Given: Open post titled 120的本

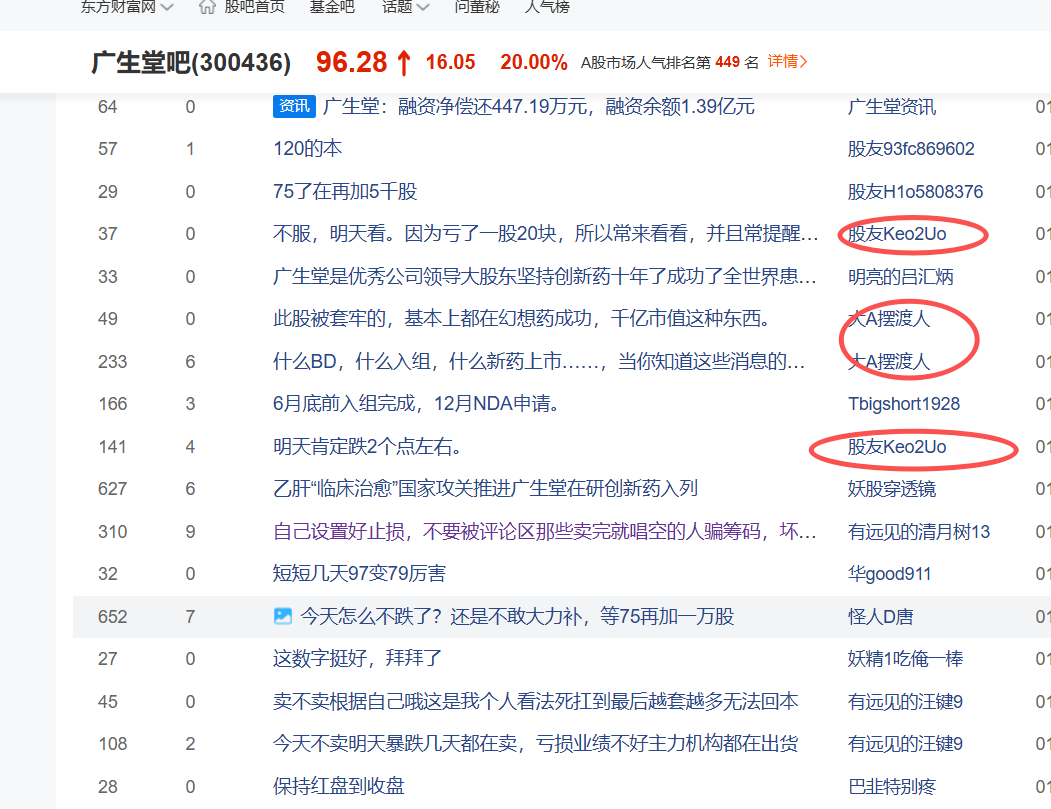Looking at the screenshot, I should point(307,149).
